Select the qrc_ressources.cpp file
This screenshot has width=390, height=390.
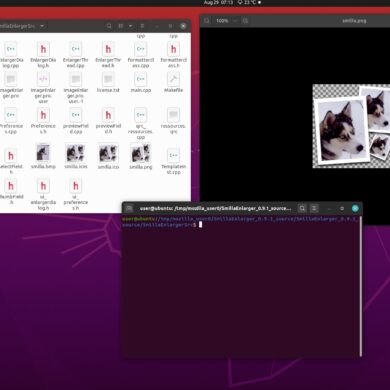coord(141,123)
